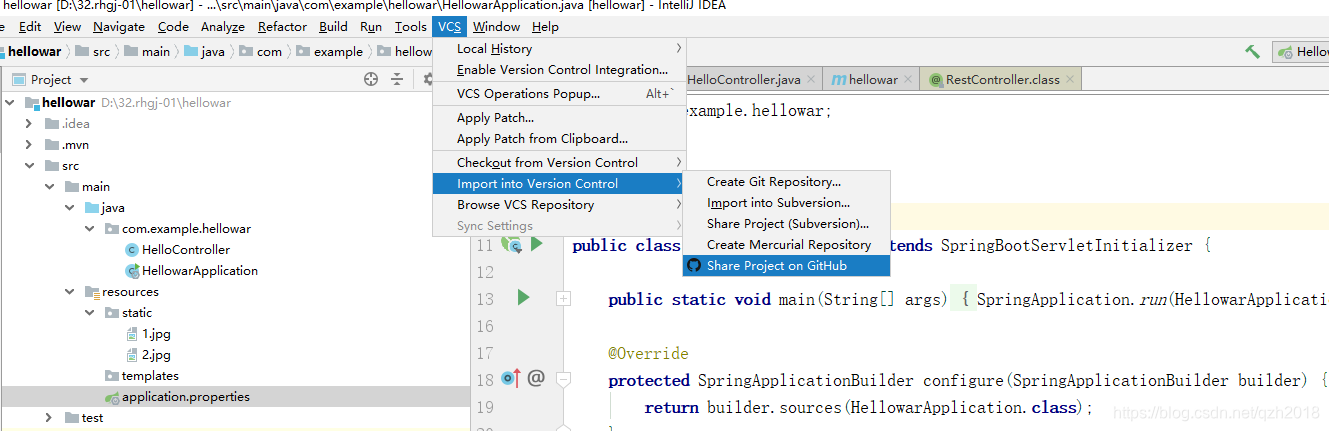Screen dimensions: 1329x431
Task: Close the RestController.class tab
Action: [1069, 80]
